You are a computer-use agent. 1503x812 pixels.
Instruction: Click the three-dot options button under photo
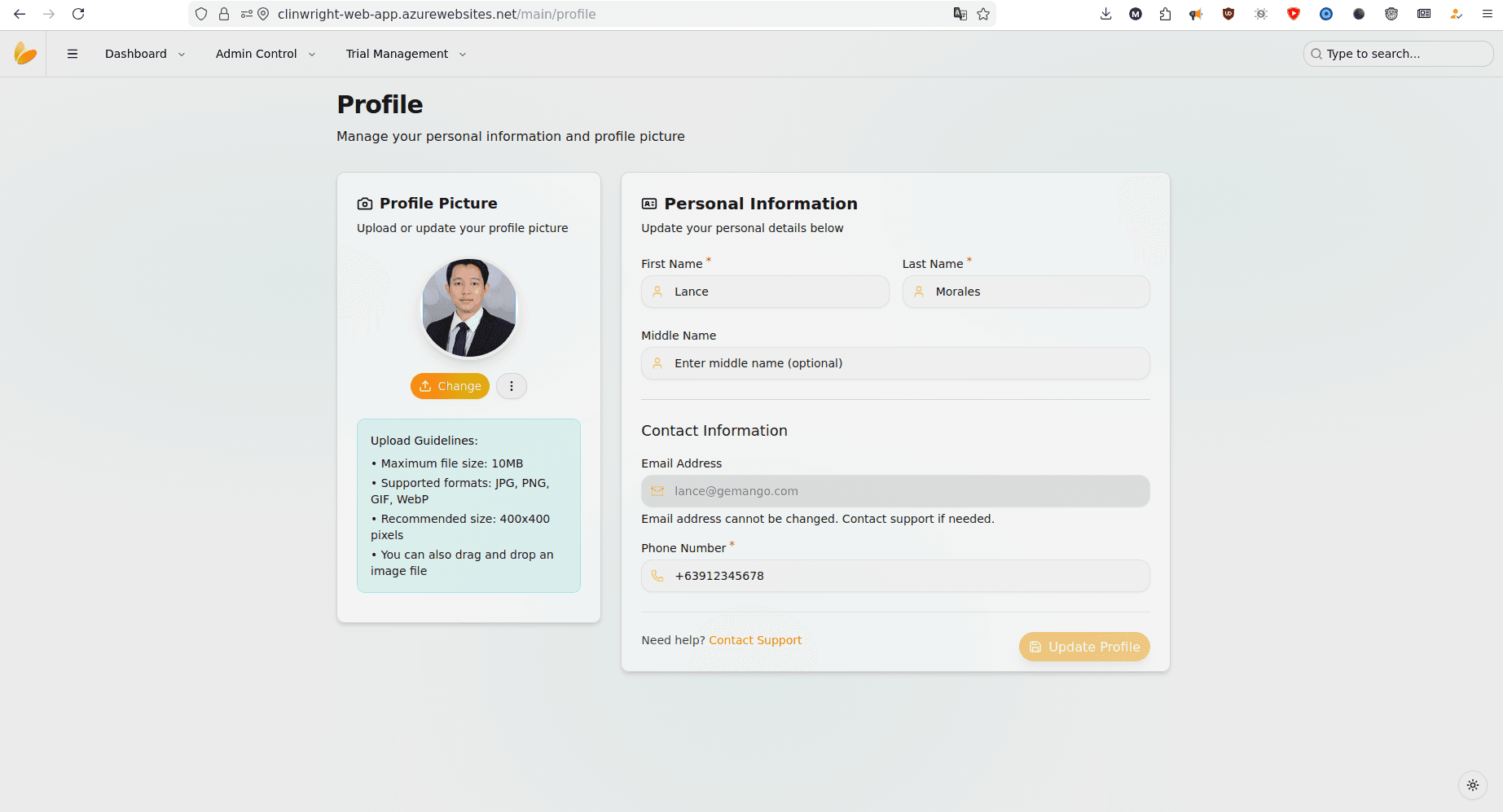click(x=512, y=386)
